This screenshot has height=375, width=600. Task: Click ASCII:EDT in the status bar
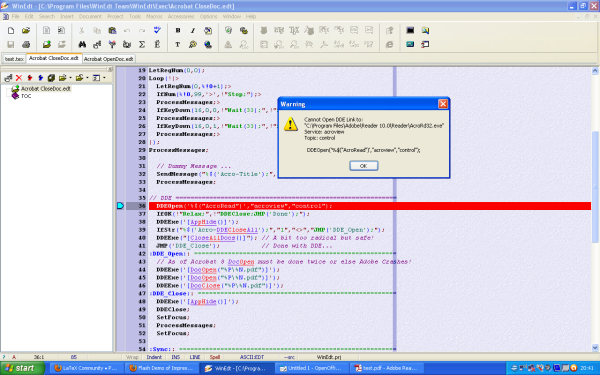tap(252, 357)
